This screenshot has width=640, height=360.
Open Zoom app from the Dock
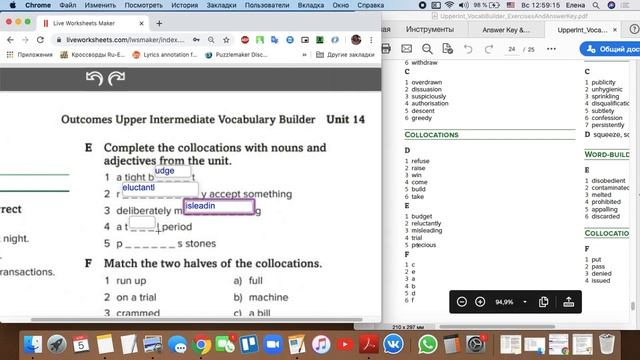point(273,344)
